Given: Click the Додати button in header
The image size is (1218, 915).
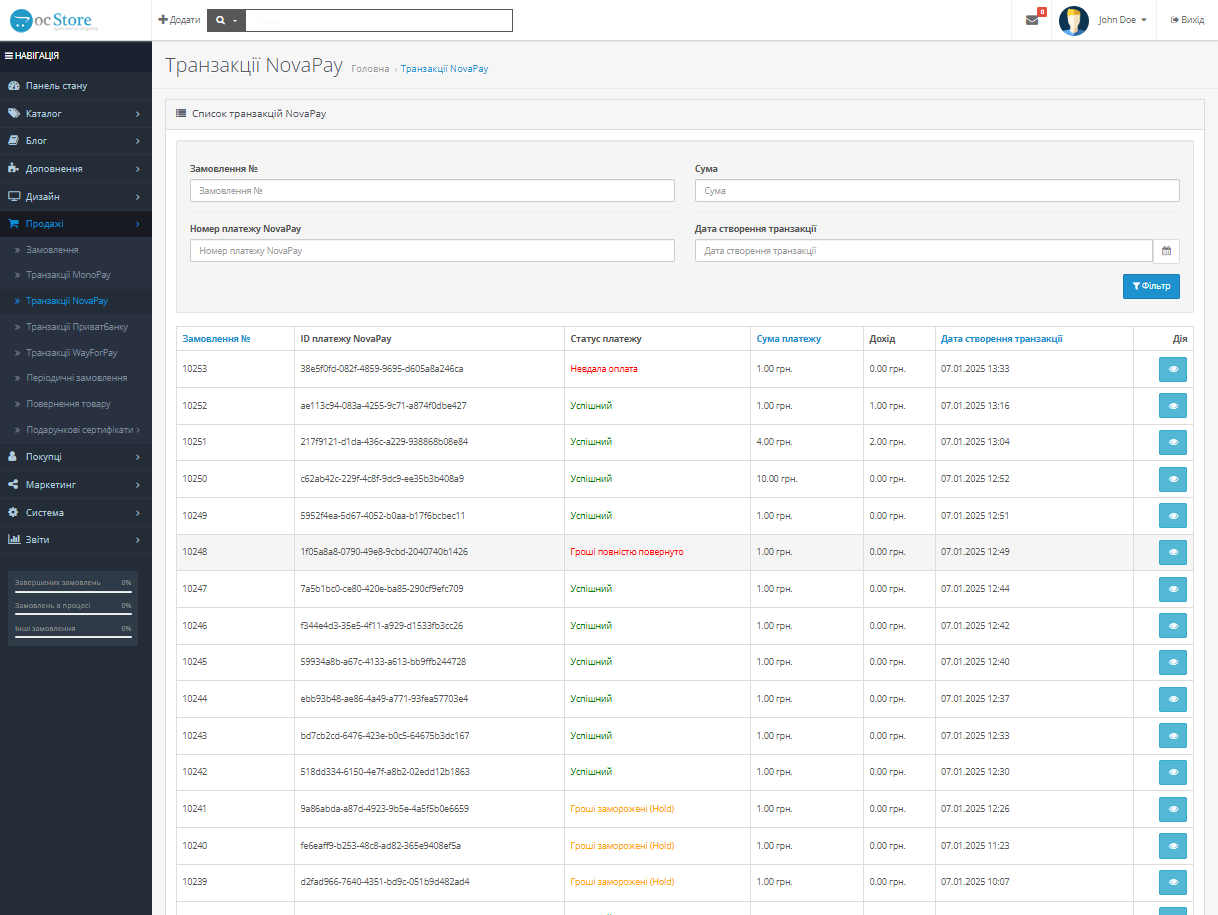Looking at the screenshot, I should pyautogui.click(x=180, y=20).
